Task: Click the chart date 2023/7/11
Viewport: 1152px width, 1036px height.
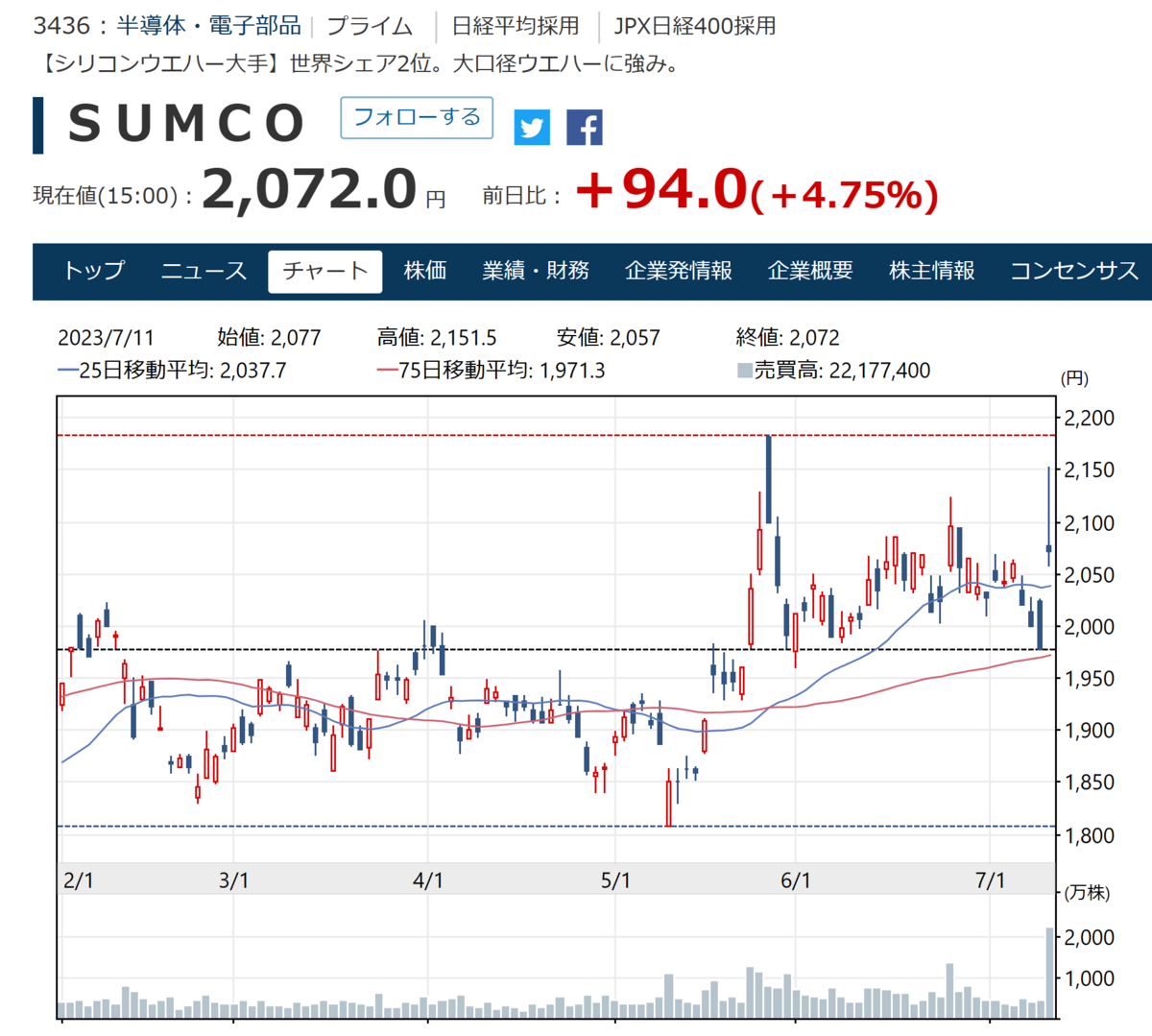Action: coord(106,338)
